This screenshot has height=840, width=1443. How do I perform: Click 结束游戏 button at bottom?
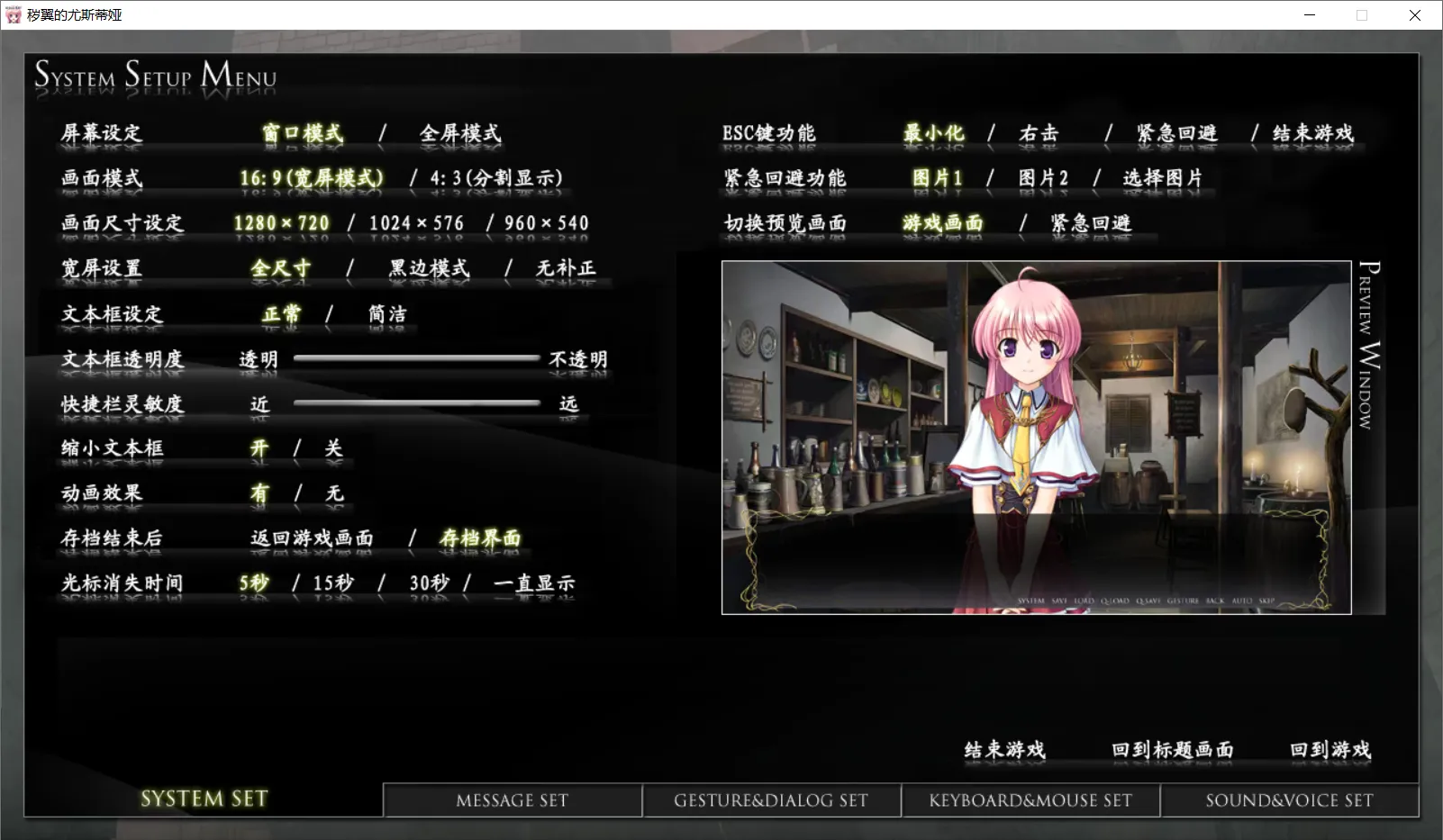click(x=1004, y=750)
